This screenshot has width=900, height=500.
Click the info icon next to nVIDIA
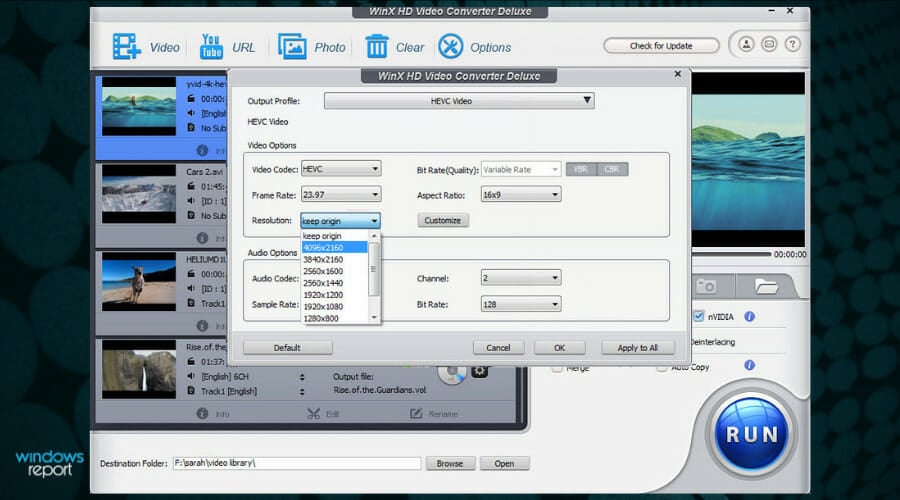tap(749, 316)
